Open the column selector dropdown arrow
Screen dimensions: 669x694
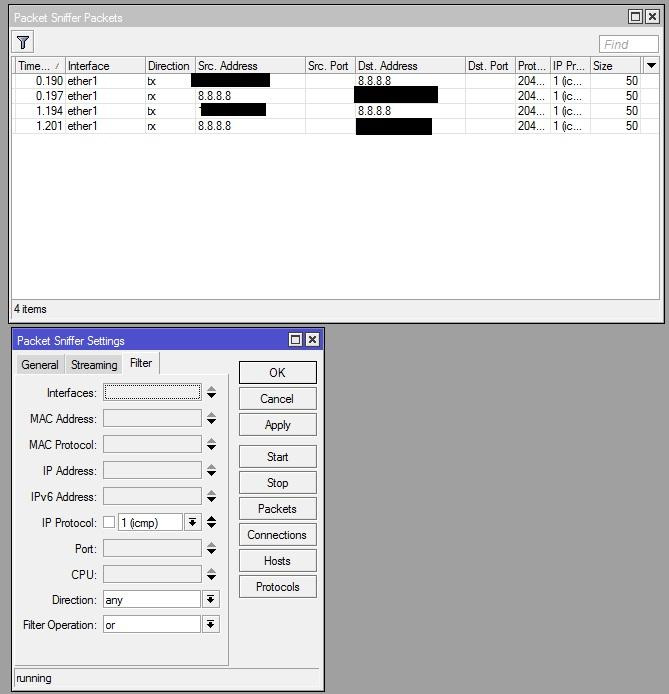651,66
